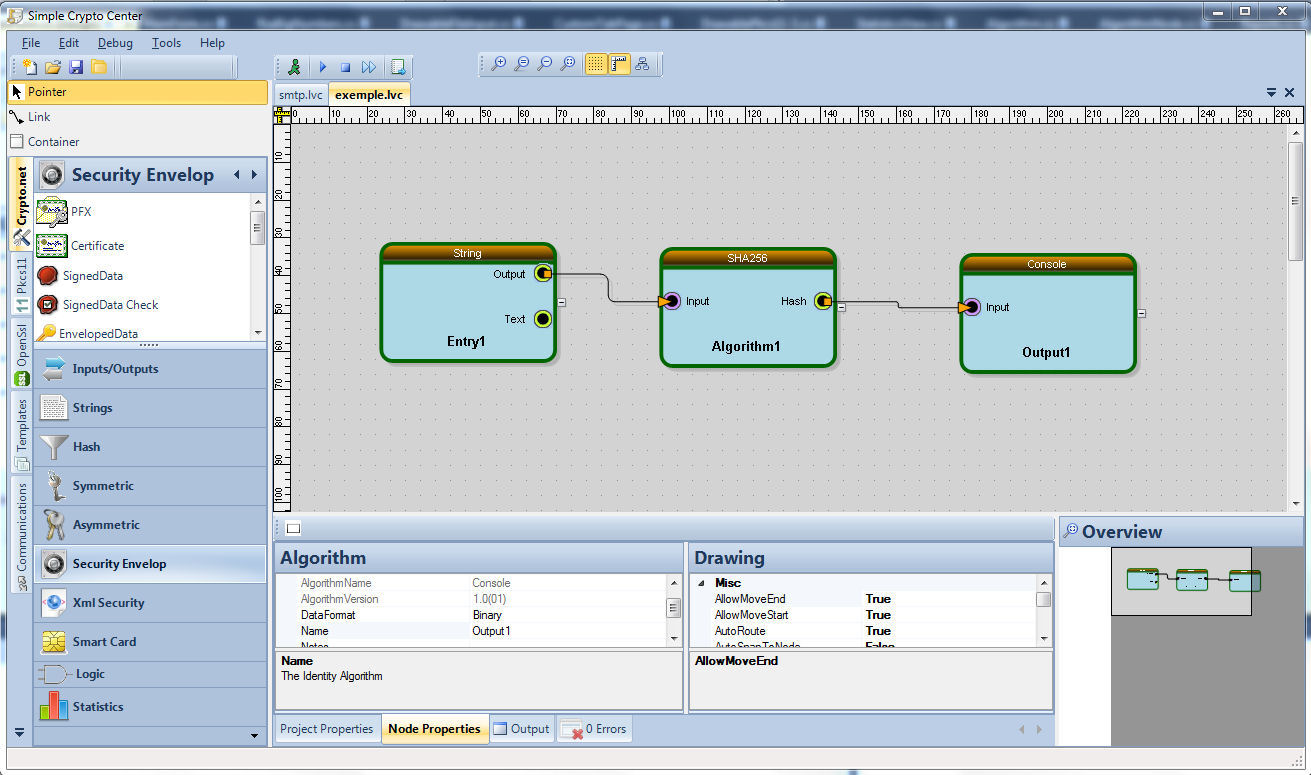The width and height of the screenshot is (1311, 775).
Task: Open the Tools menu
Action: pos(166,43)
